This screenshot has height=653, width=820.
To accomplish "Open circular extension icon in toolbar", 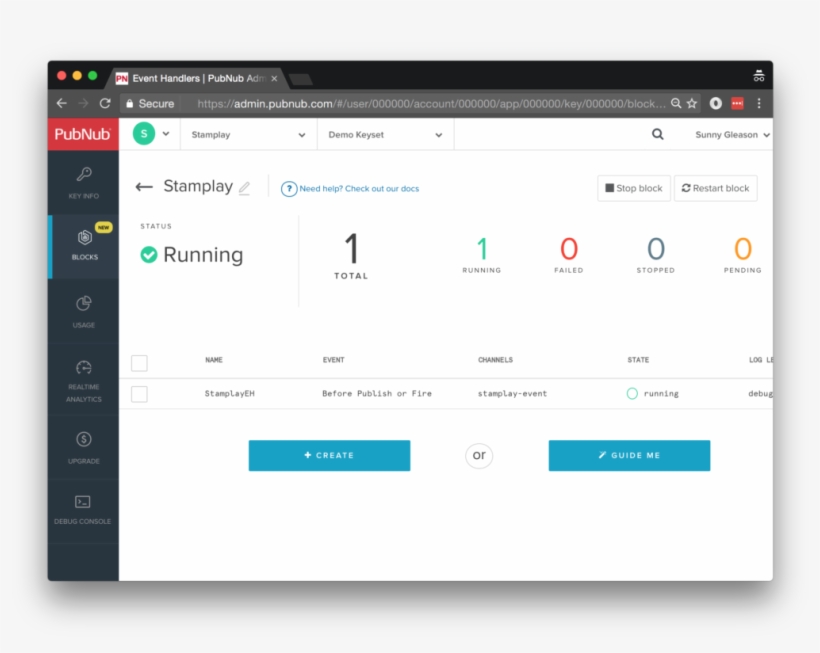I will 715,104.
